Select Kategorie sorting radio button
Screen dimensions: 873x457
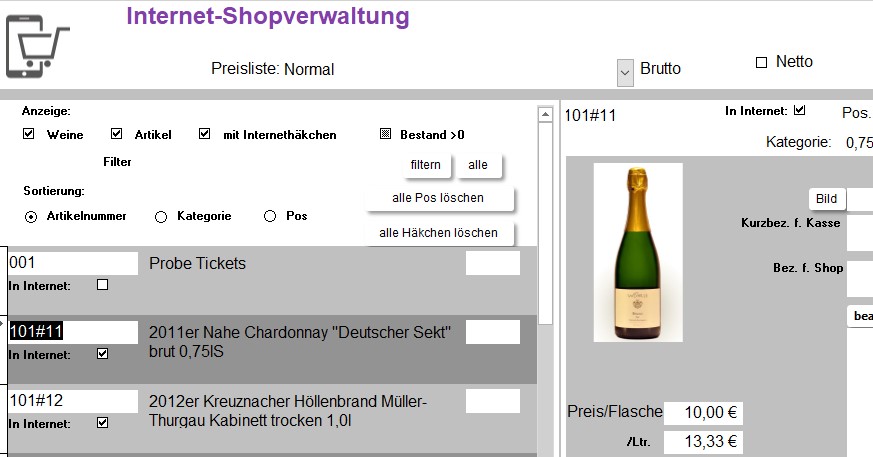(161, 216)
